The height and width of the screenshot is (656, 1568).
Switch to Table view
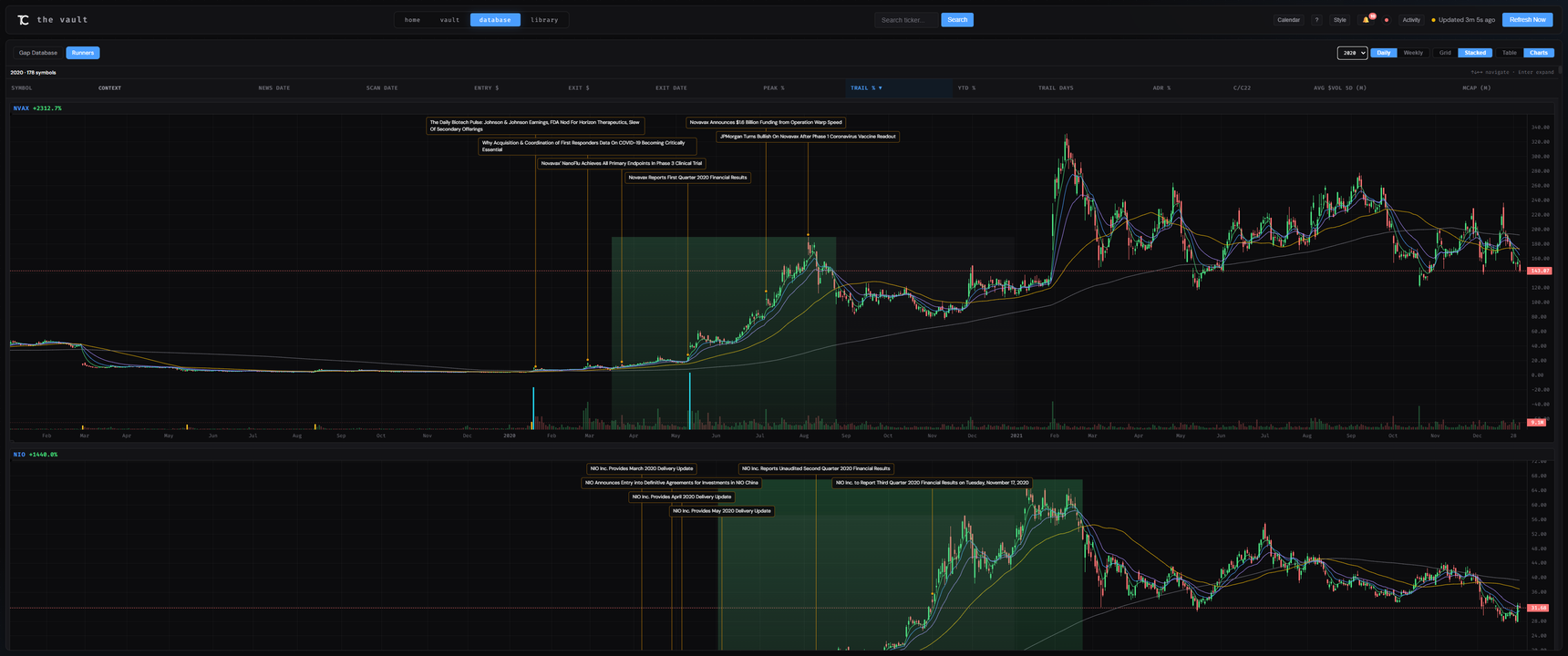pyautogui.click(x=1510, y=53)
